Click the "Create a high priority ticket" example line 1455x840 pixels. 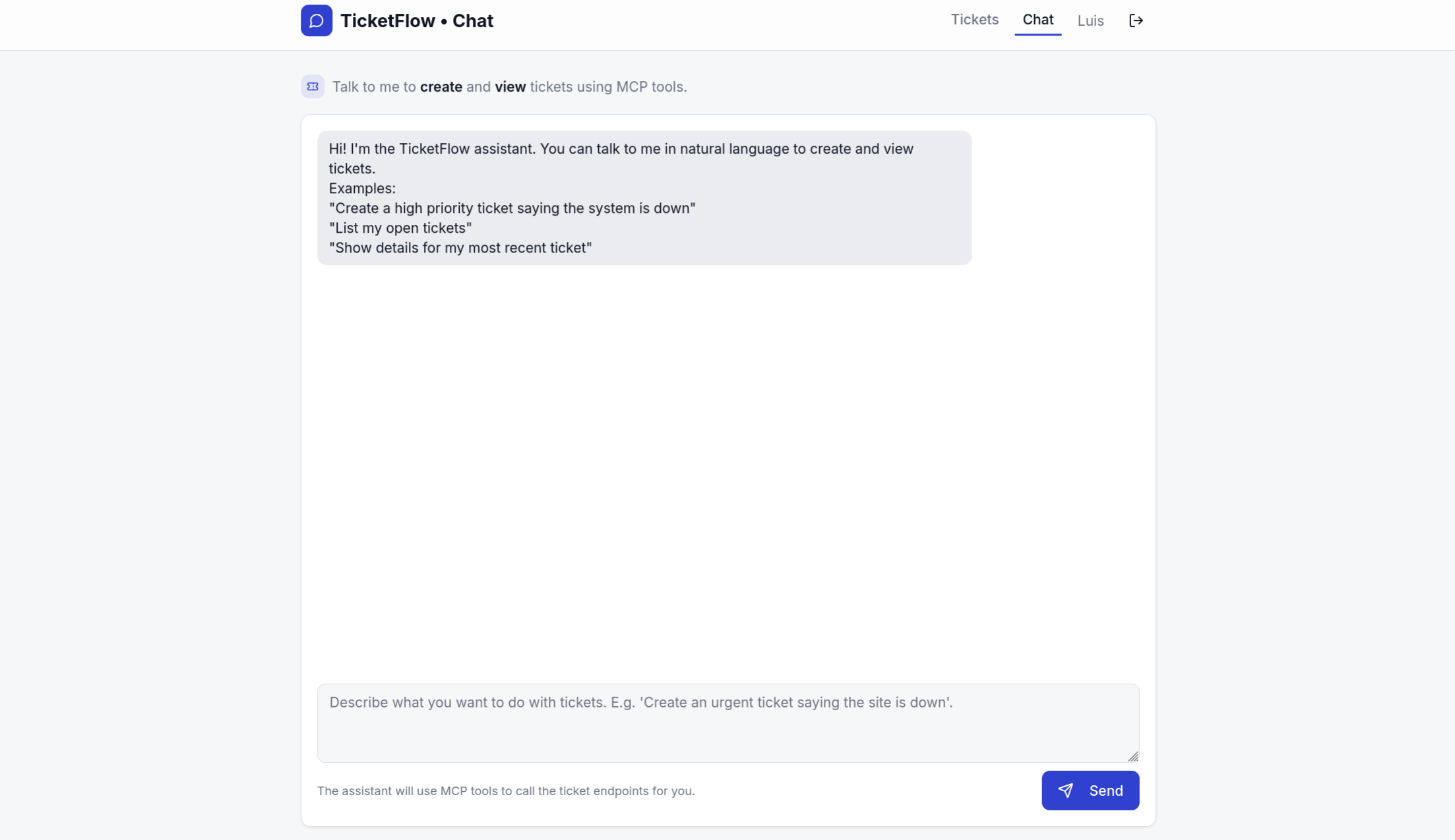coord(512,208)
